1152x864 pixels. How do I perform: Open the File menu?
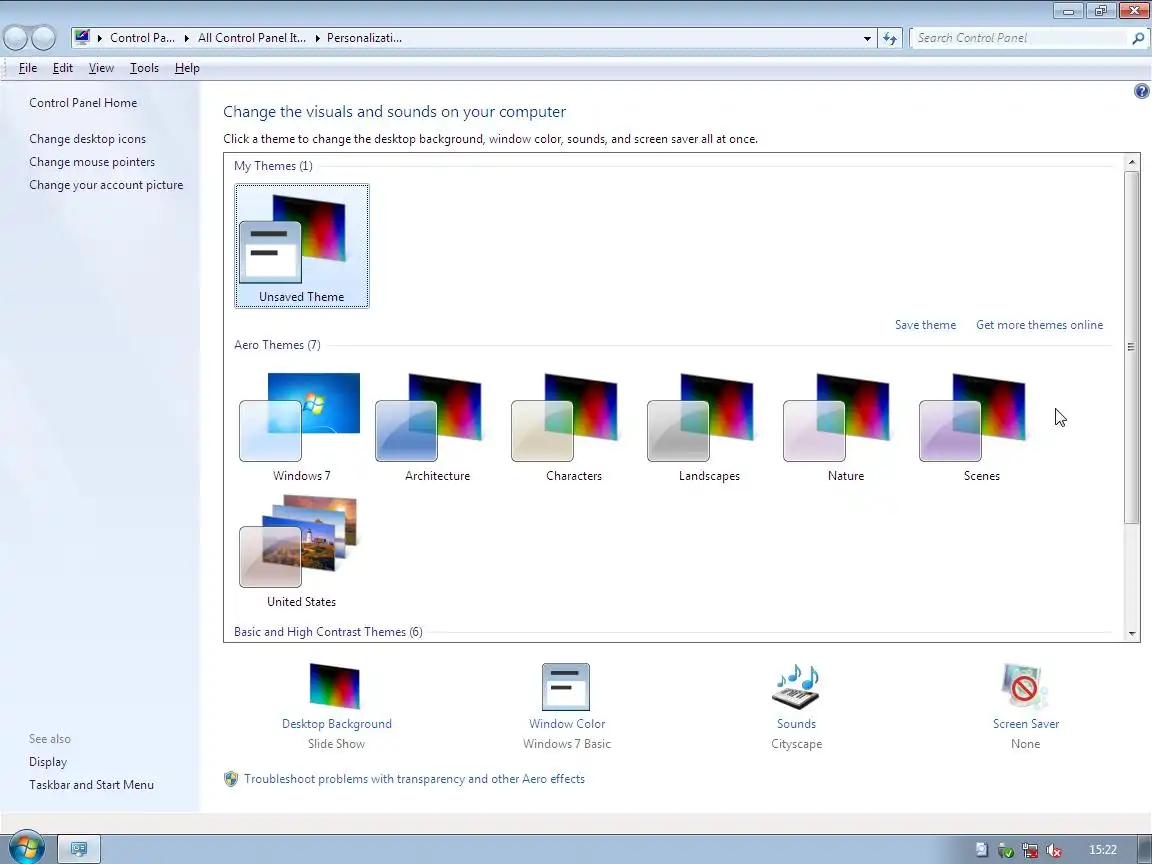28,68
